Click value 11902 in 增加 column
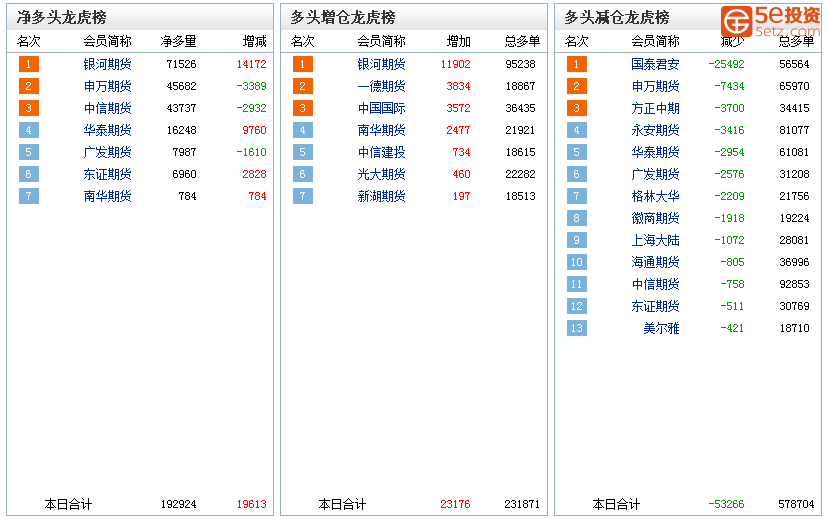 [x=455, y=64]
